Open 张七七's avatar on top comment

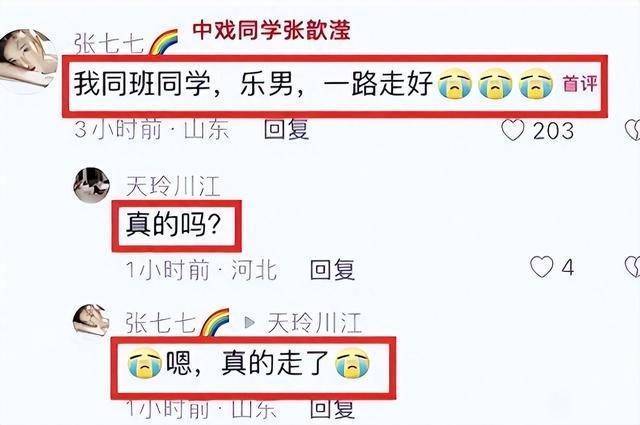pyautogui.click(x=28, y=61)
